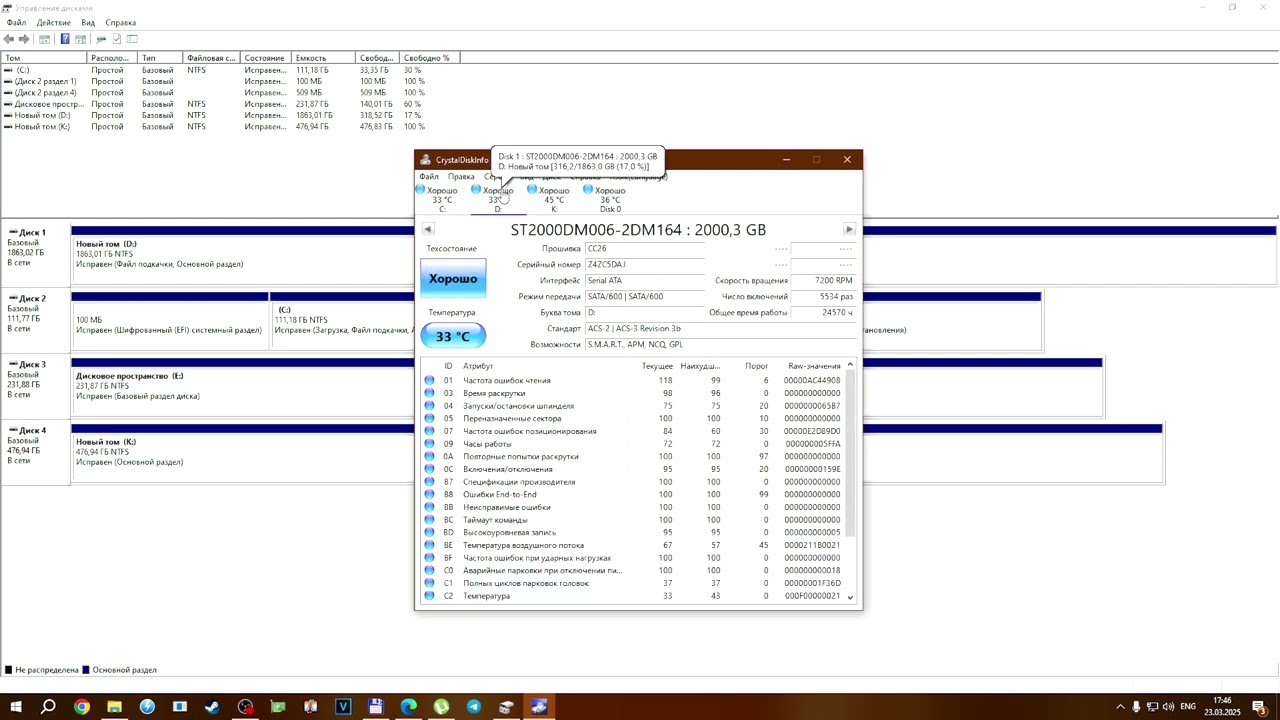Click the Диск 3 label in disk map
The width and height of the screenshot is (1280, 720).
point(32,364)
